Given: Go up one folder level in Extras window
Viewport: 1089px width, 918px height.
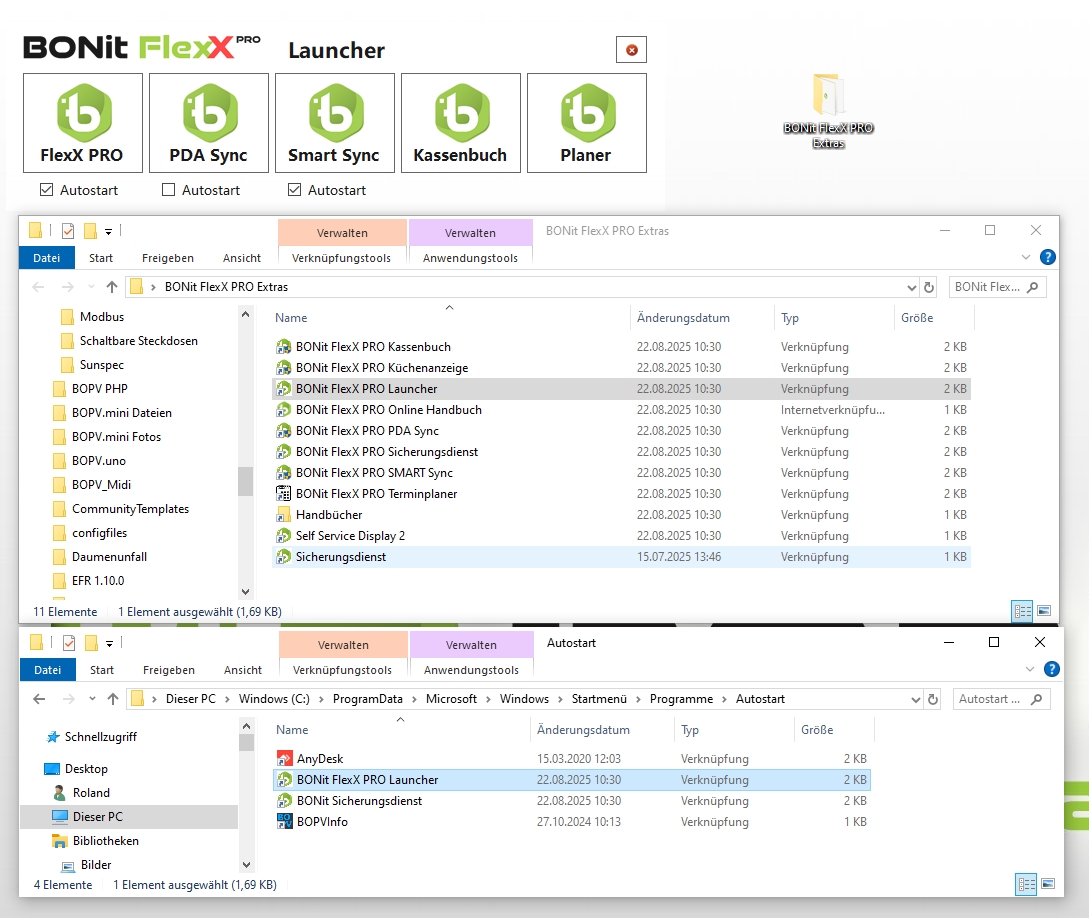Looking at the screenshot, I should click(x=112, y=287).
